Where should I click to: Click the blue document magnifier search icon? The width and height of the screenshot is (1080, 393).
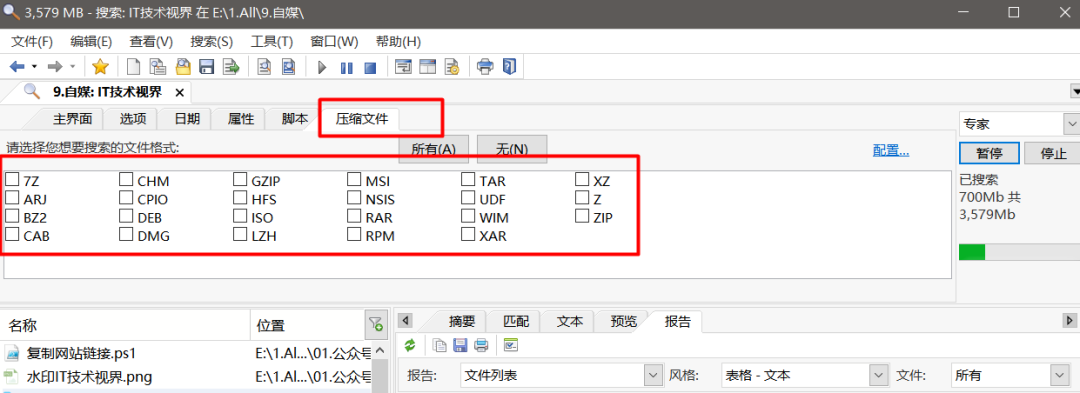(288, 67)
